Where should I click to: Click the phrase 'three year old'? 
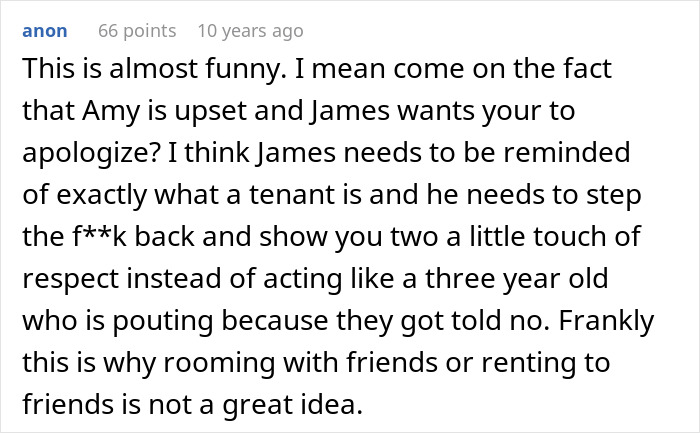tap(516, 279)
